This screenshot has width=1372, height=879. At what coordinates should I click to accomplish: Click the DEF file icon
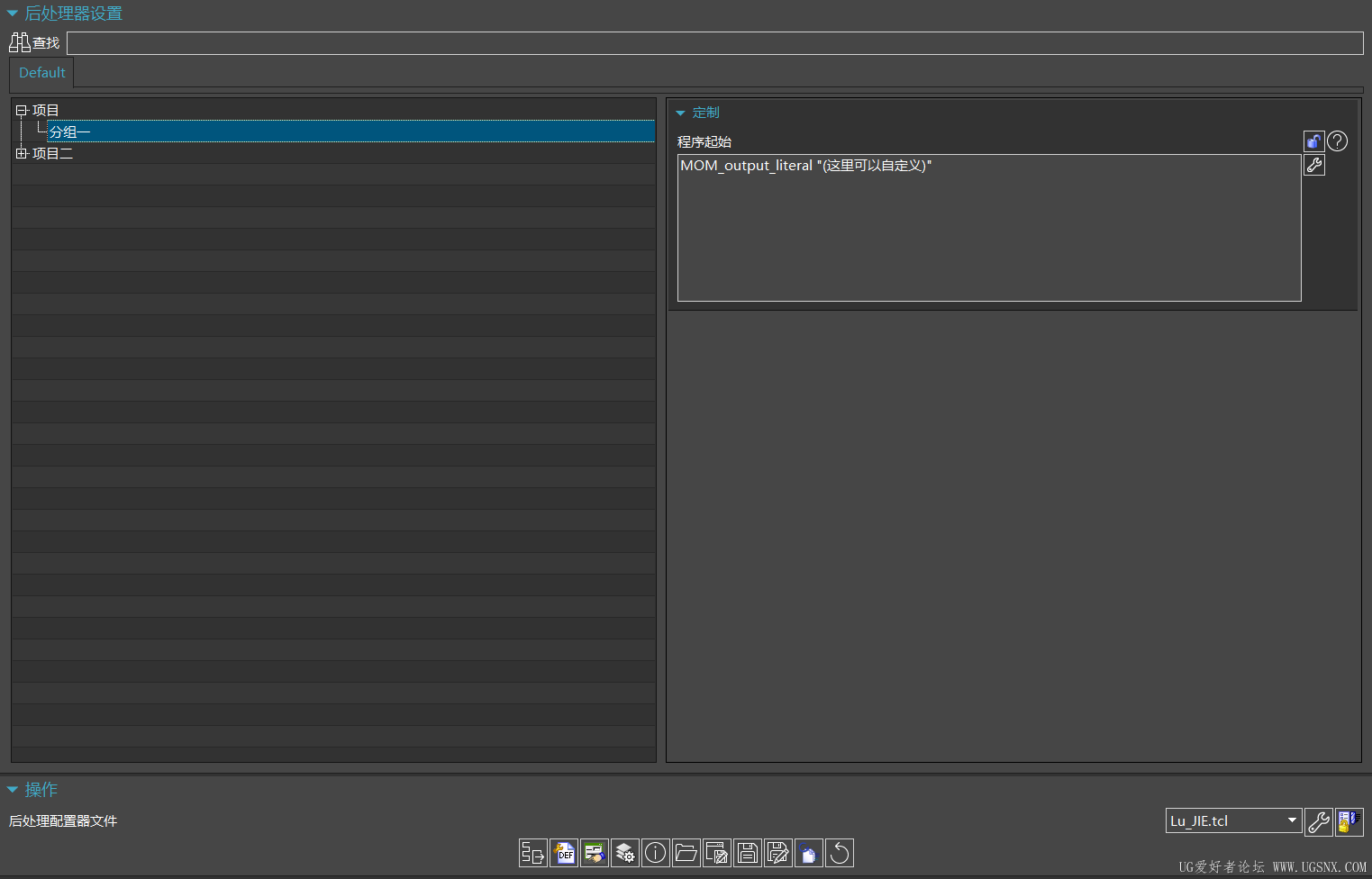[x=564, y=853]
